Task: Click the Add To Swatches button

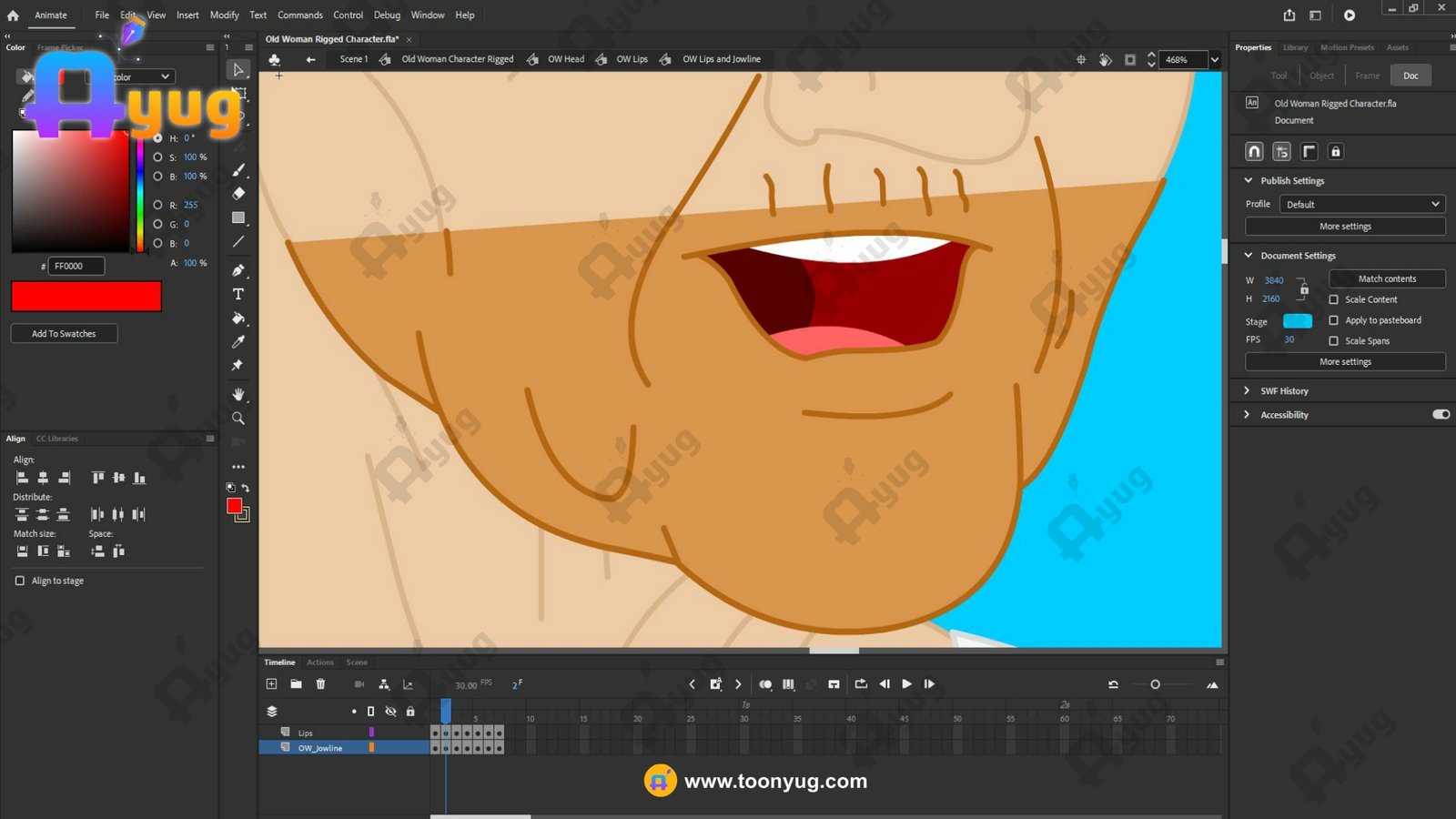Action: tap(64, 334)
